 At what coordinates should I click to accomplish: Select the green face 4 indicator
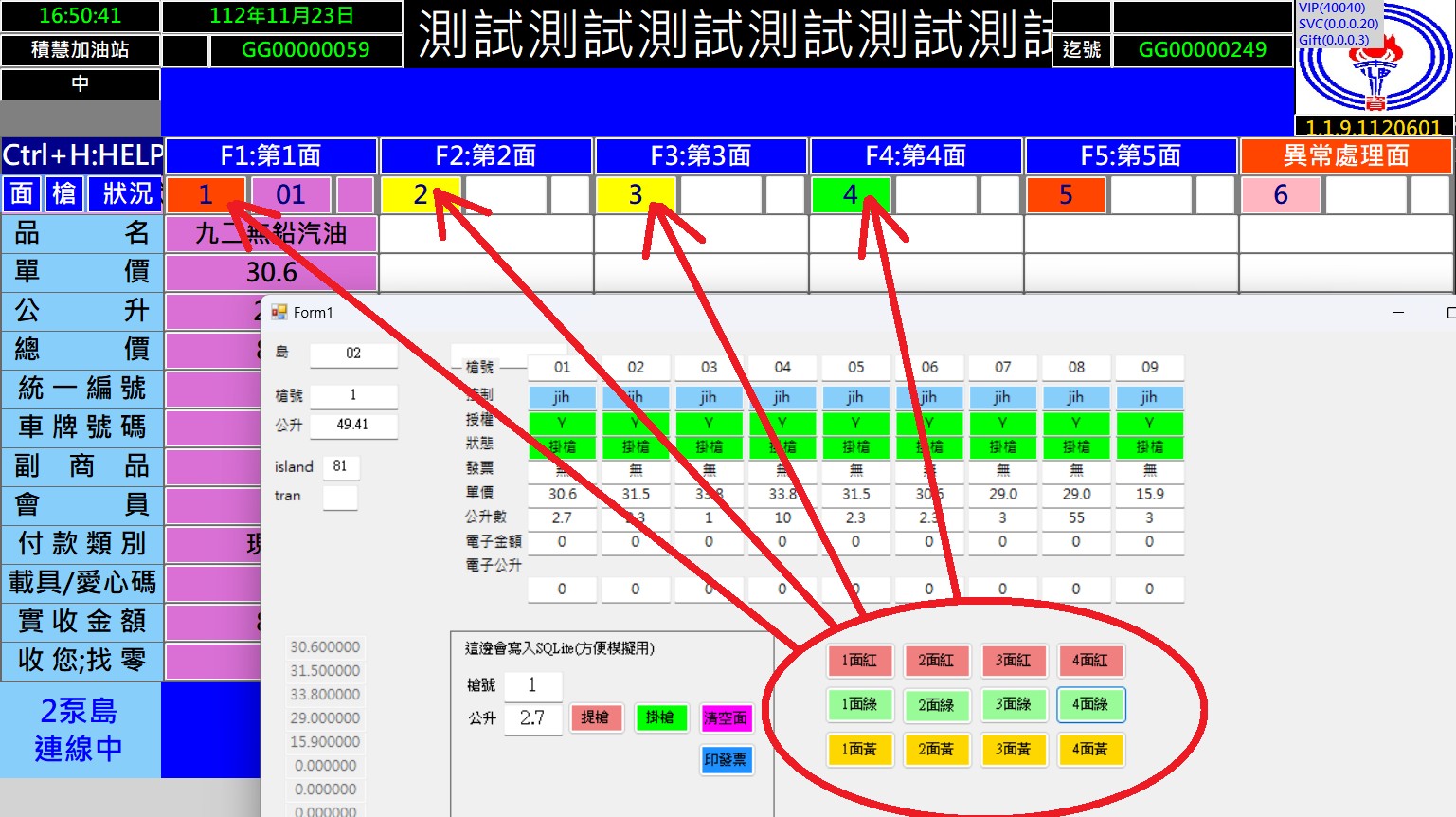[x=850, y=195]
